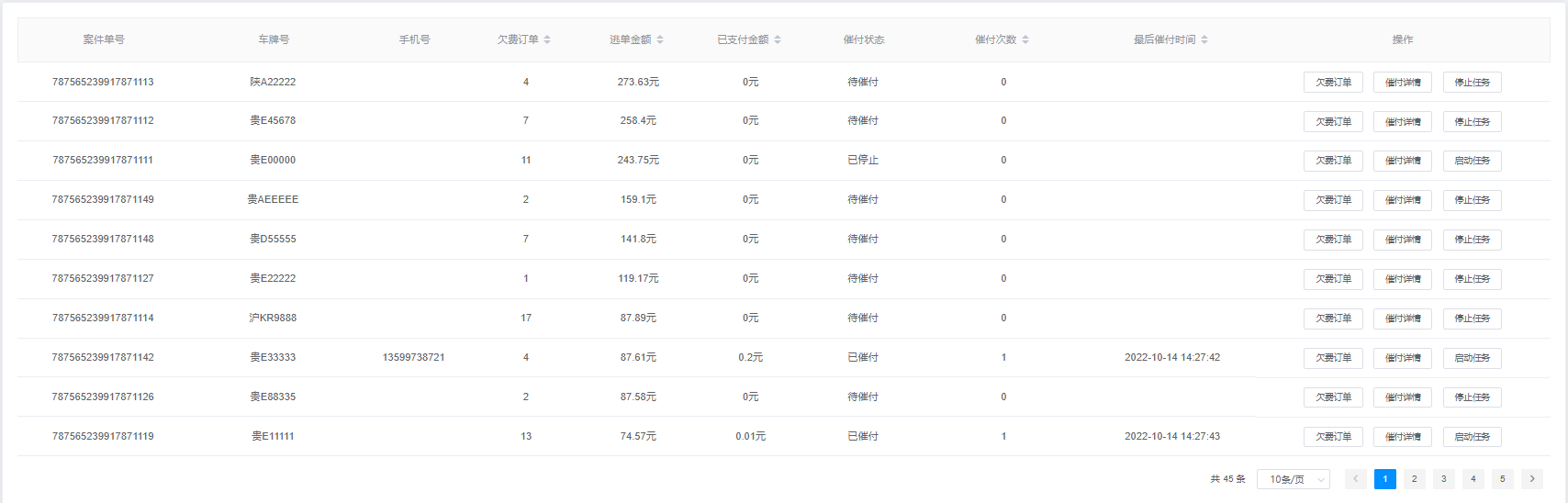Viewport: 1568px width, 503px height.
Task: View 催付详情 for plate 贵E45678
Action: (1403, 122)
